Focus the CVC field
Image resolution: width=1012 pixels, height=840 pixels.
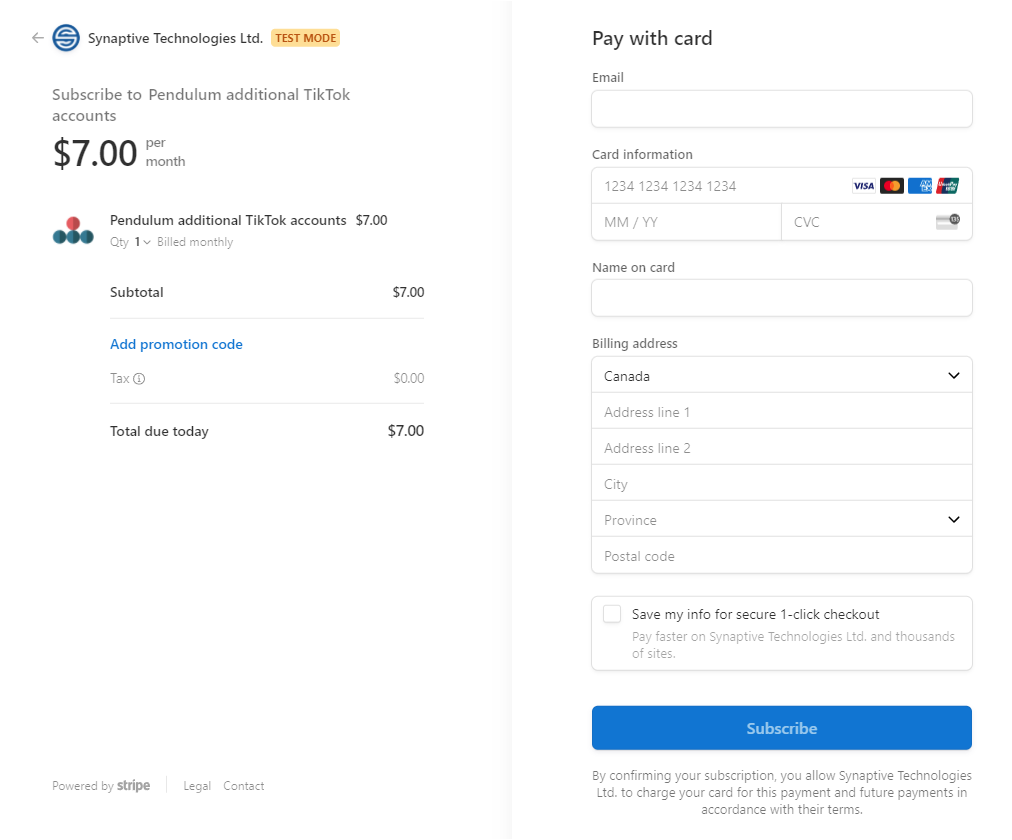[x=876, y=223]
